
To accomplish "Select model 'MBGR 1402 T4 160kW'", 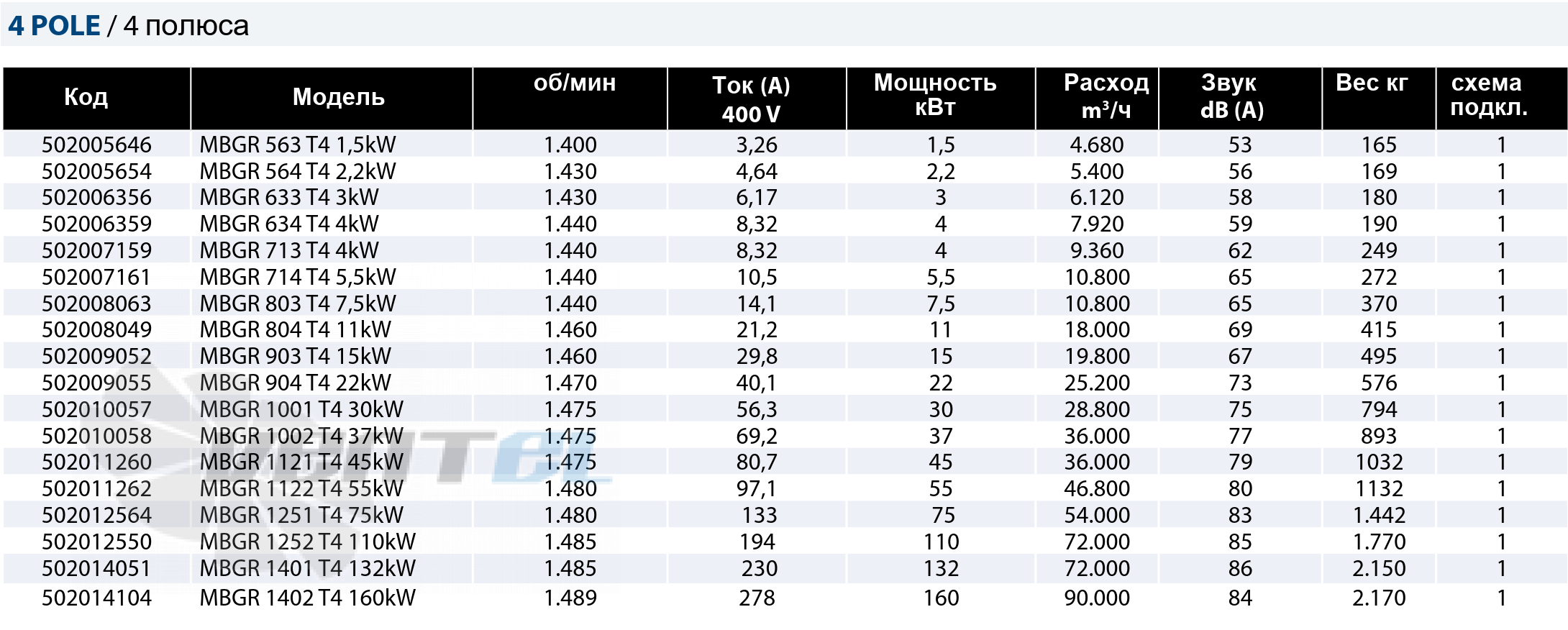I will [x=308, y=598].
